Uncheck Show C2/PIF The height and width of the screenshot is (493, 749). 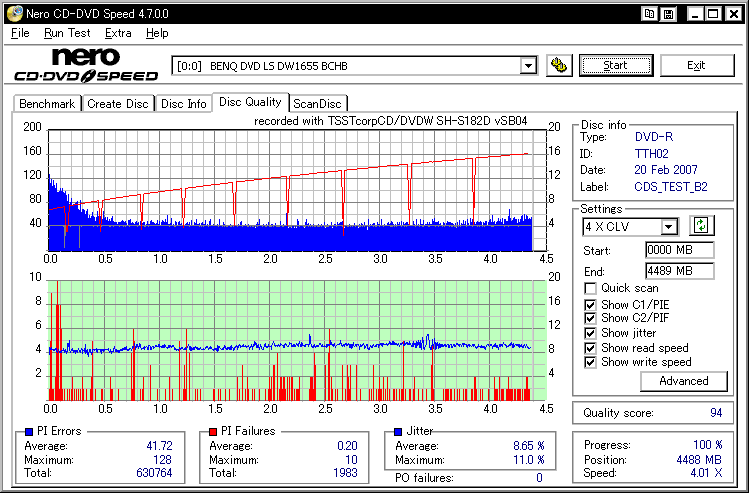590,318
